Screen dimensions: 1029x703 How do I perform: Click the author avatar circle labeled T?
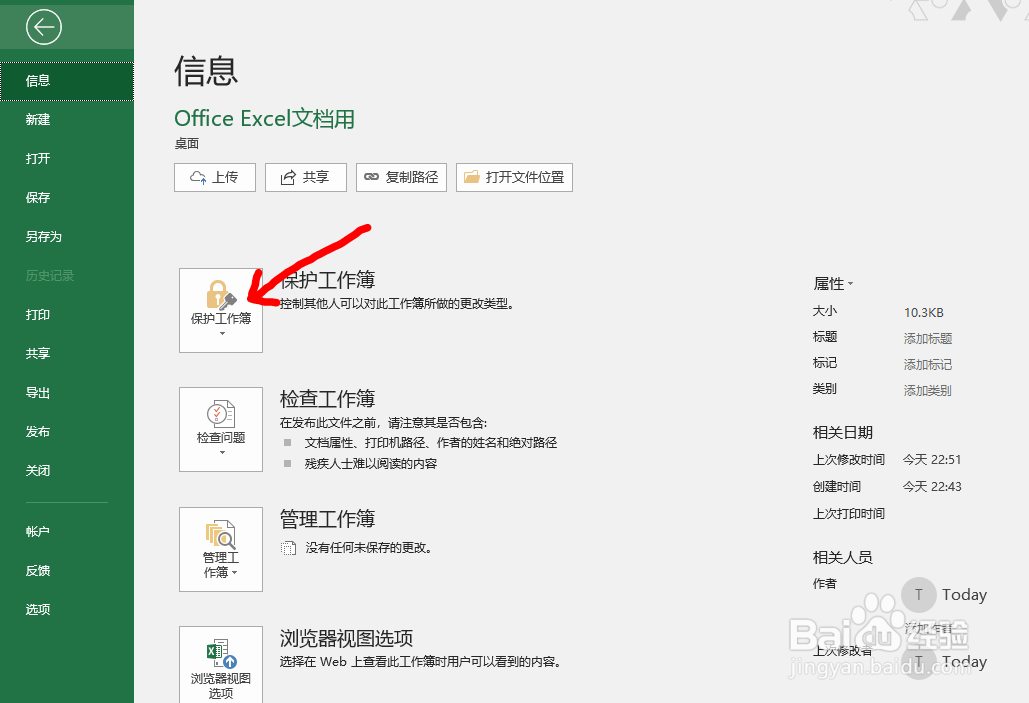[x=917, y=594]
